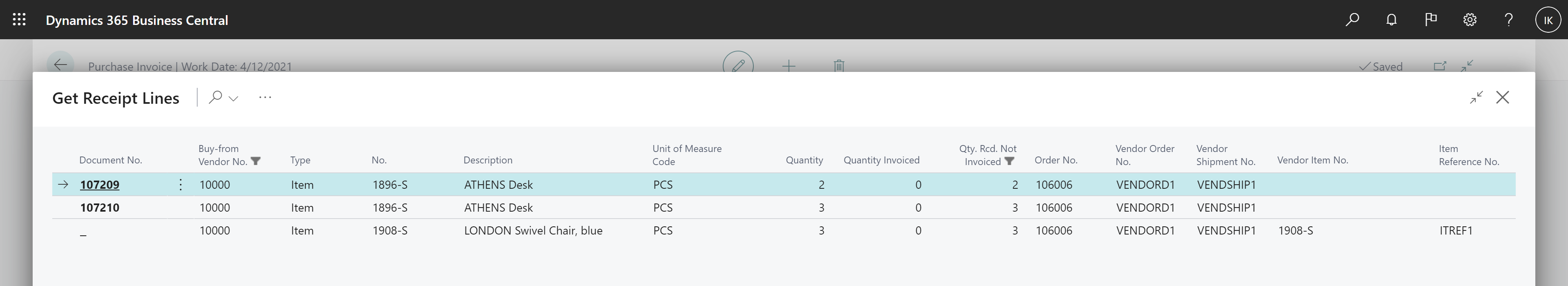
Task: Click the search icon in Get Receipt Lines
Action: pos(215,97)
